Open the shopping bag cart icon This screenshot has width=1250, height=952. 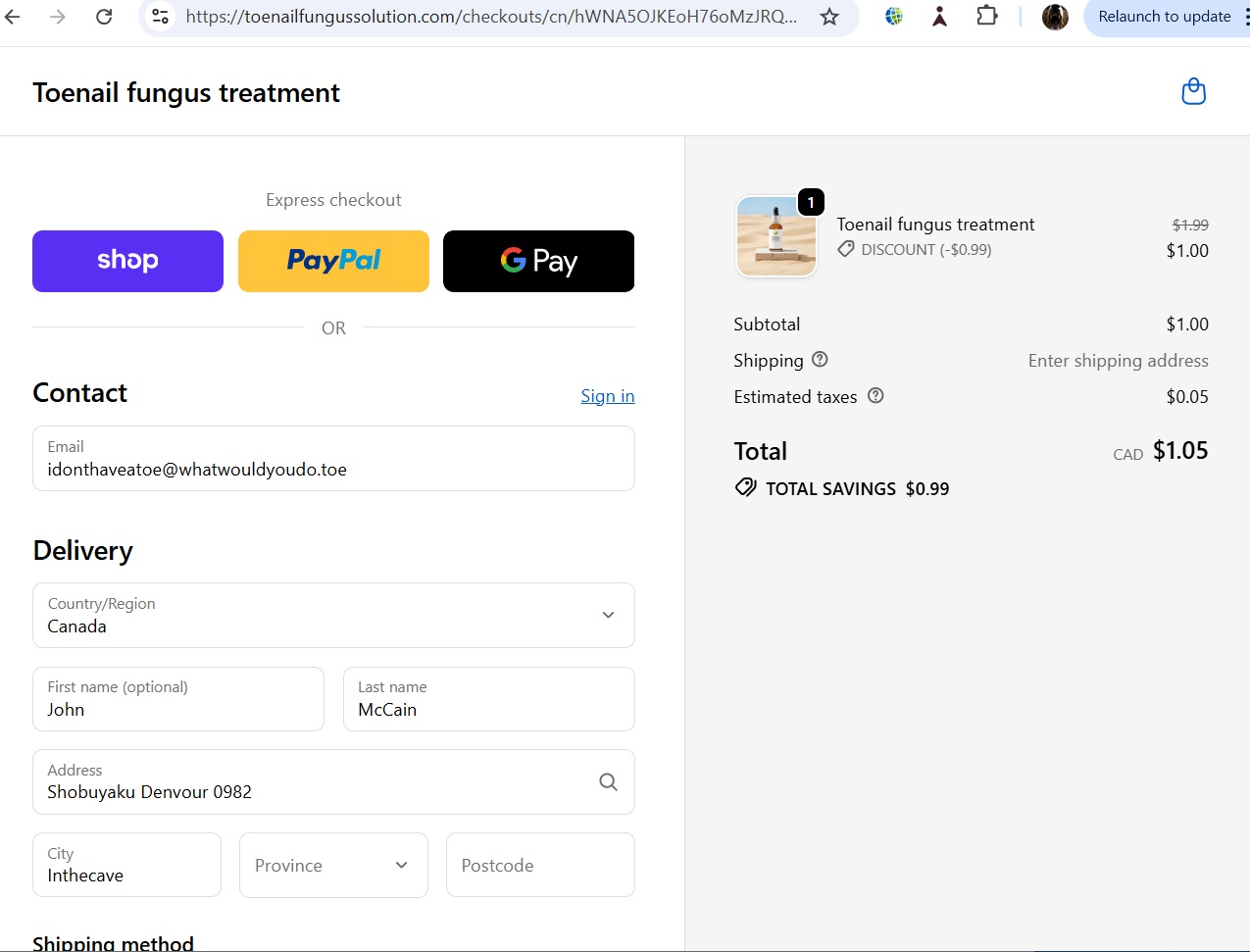(1193, 92)
